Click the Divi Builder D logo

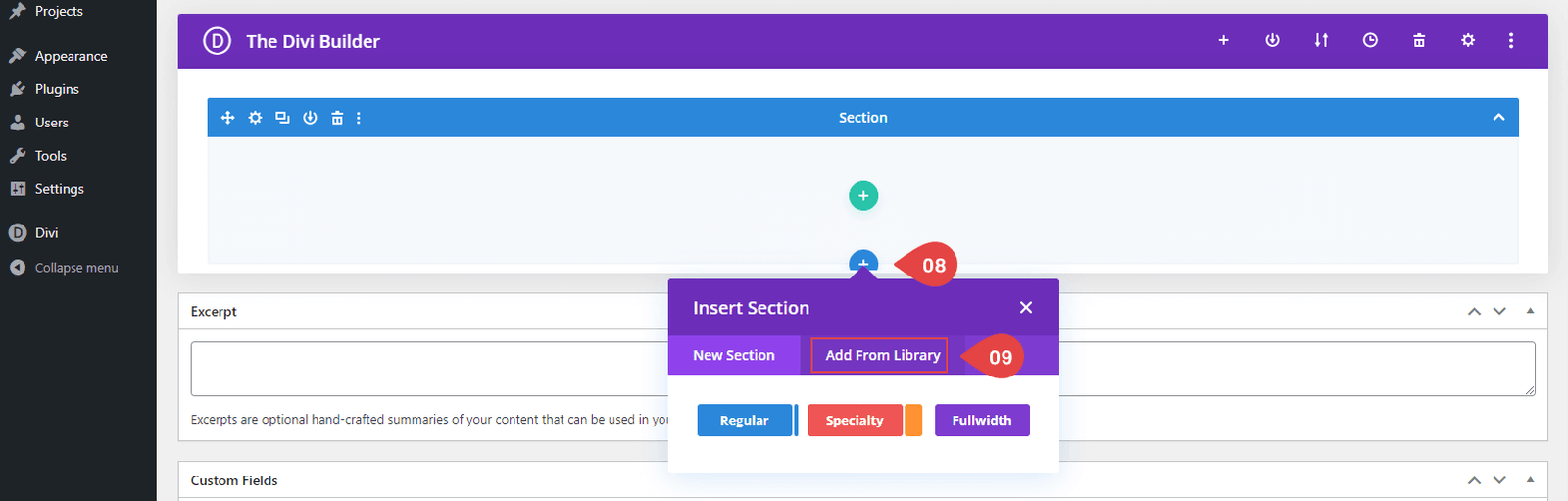coord(217,41)
